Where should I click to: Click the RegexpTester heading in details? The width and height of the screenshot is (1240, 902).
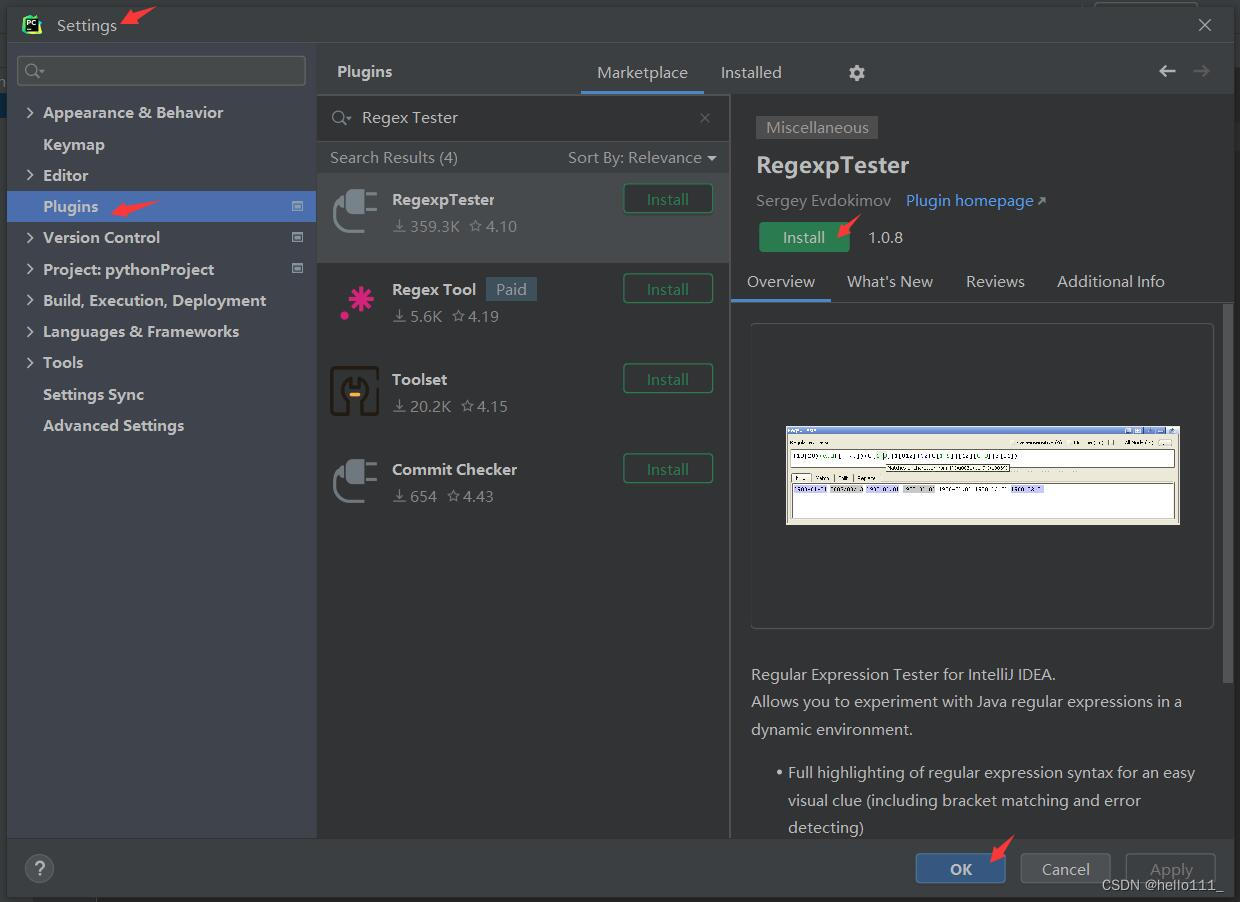point(832,165)
